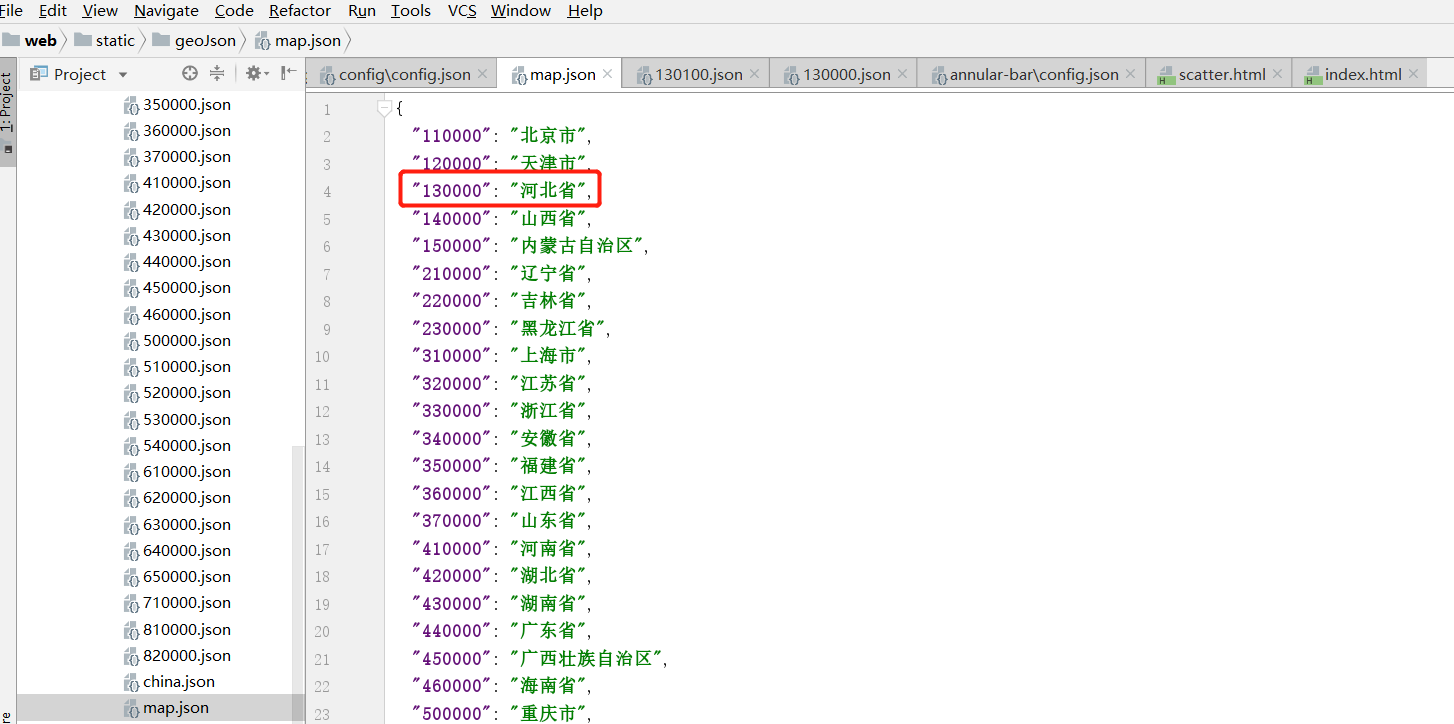The image size is (1454, 724).
Task: Select 370000.json in the project tree
Action: point(177,157)
